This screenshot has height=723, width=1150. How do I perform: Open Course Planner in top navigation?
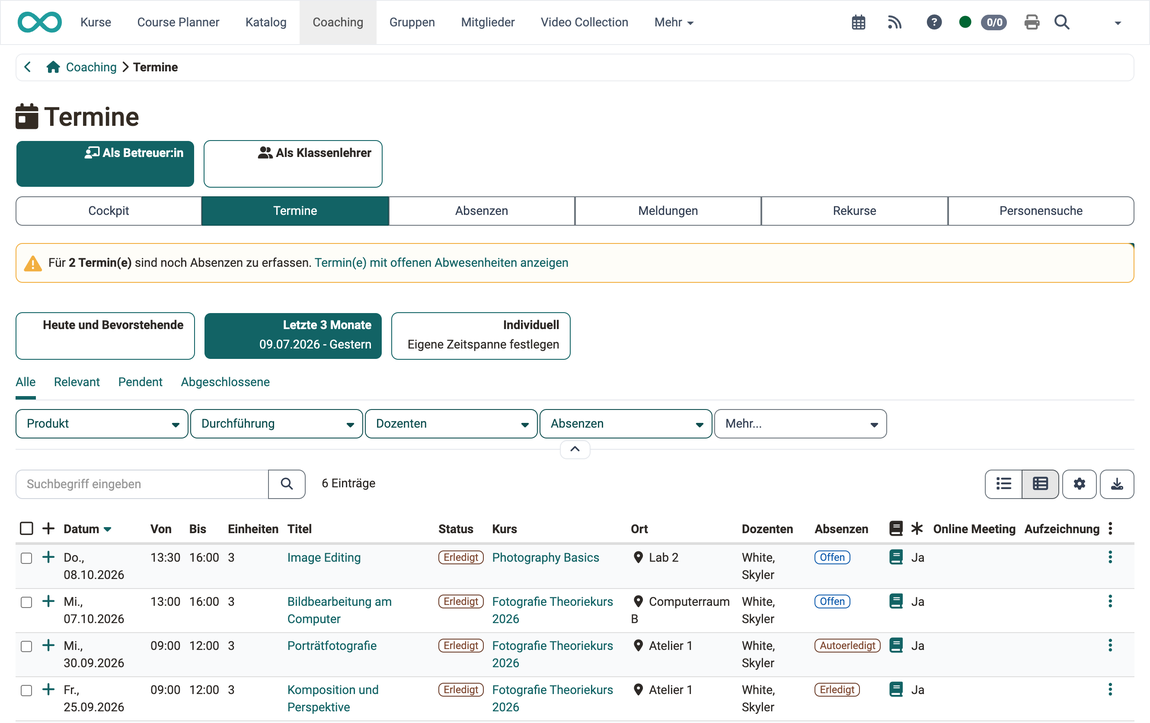pos(178,23)
